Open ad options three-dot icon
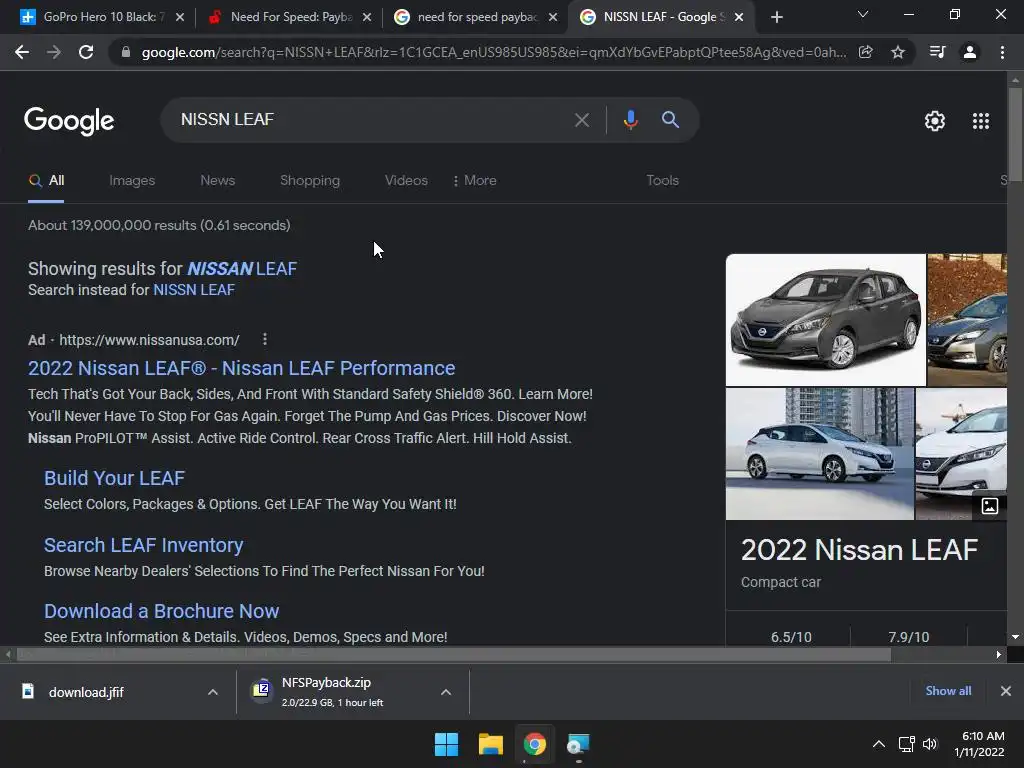This screenshot has width=1024, height=768. 264,339
